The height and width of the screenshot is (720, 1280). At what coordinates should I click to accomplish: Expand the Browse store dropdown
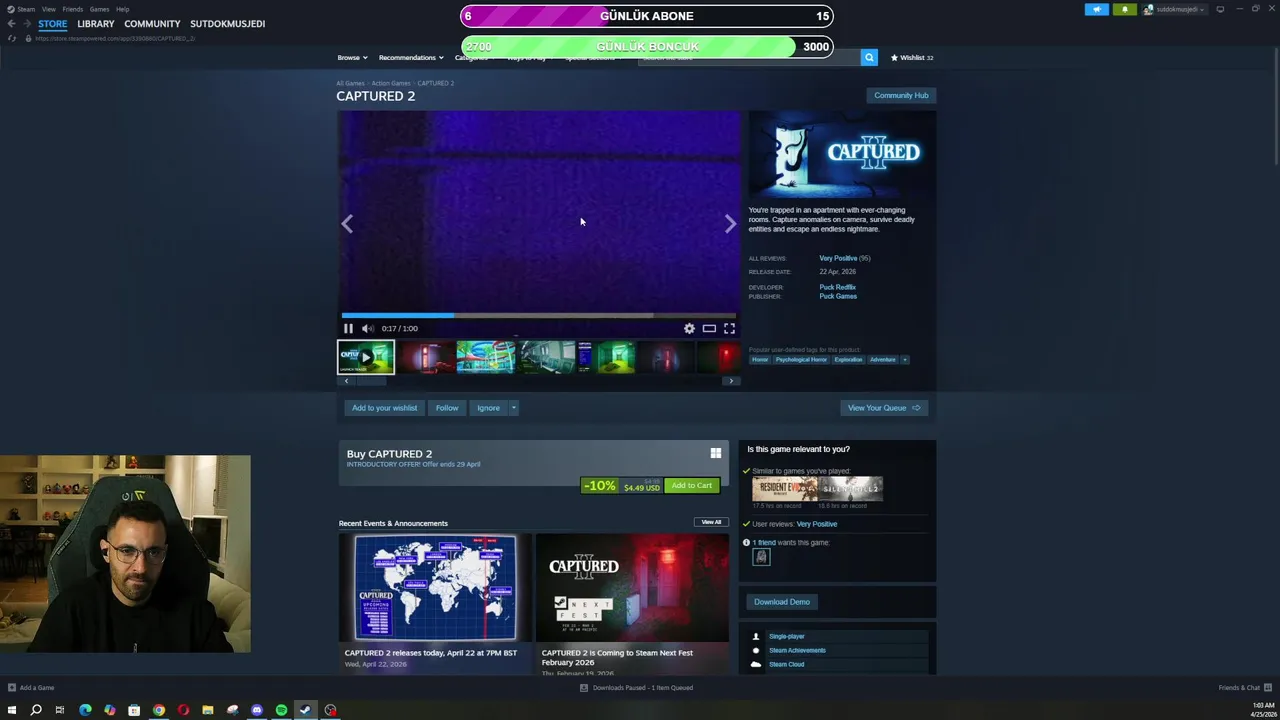[352, 57]
